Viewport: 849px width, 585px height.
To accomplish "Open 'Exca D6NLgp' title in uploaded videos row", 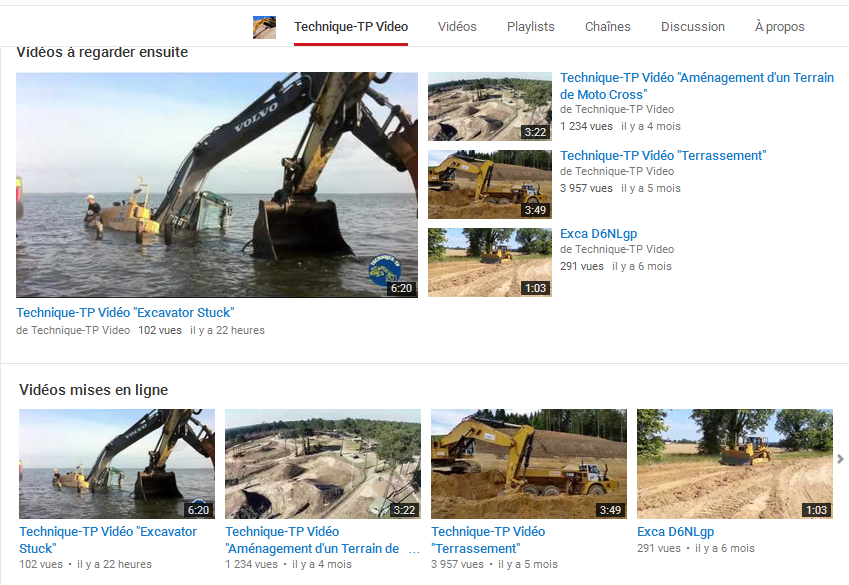I will pyautogui.click(x=675, y=531).
